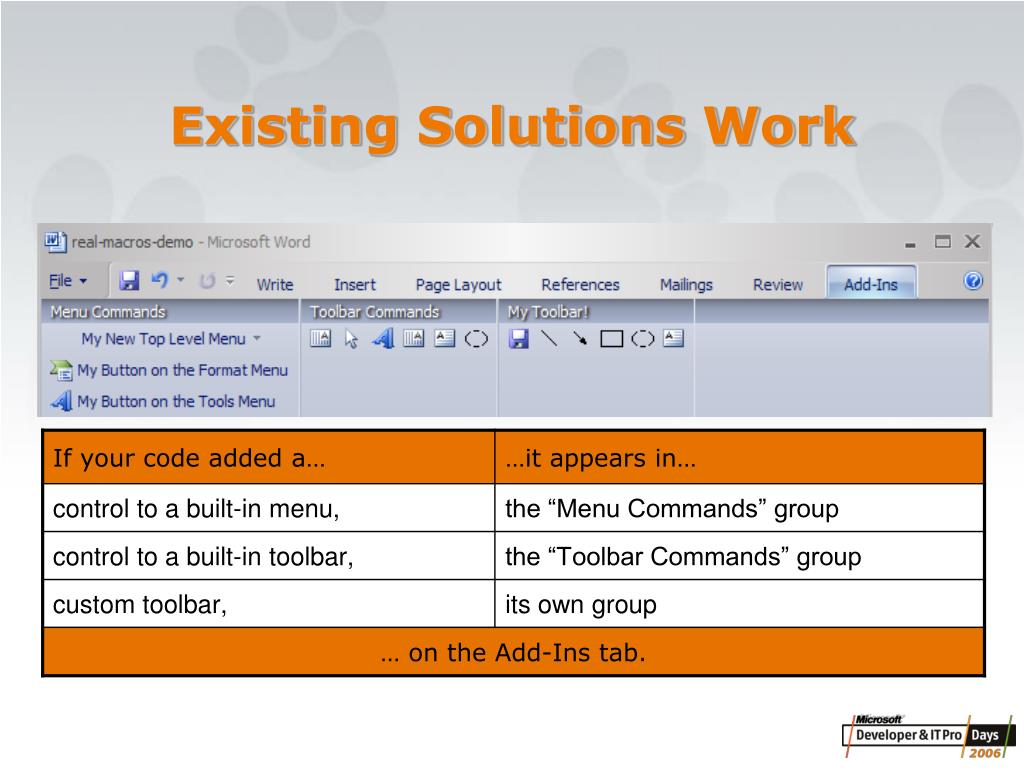Go to the References tab
The height and width of the screenshot is (768, 1024).
point(580,285)
